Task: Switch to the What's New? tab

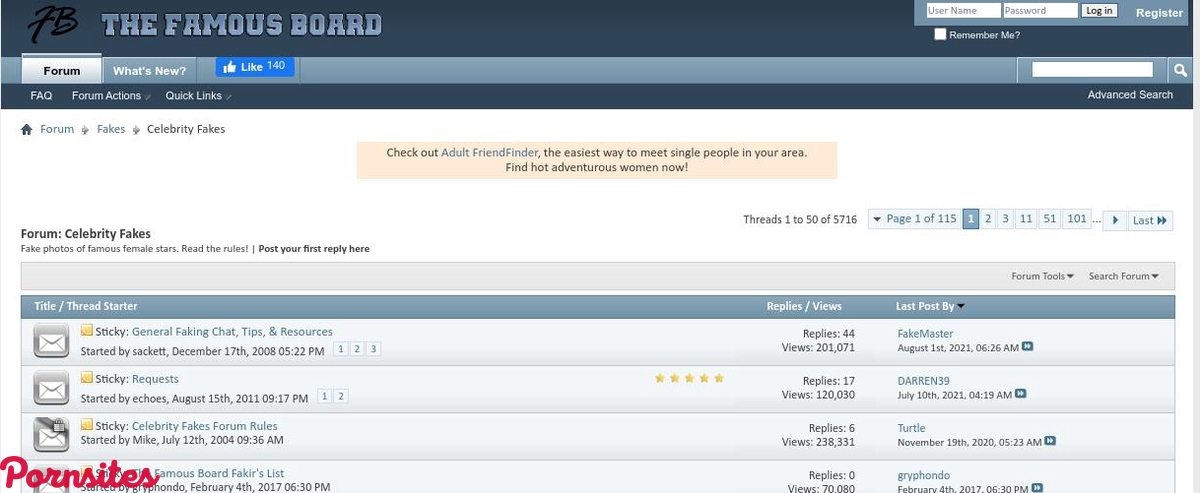Action: pyautogui.click(x=149, y=71)
